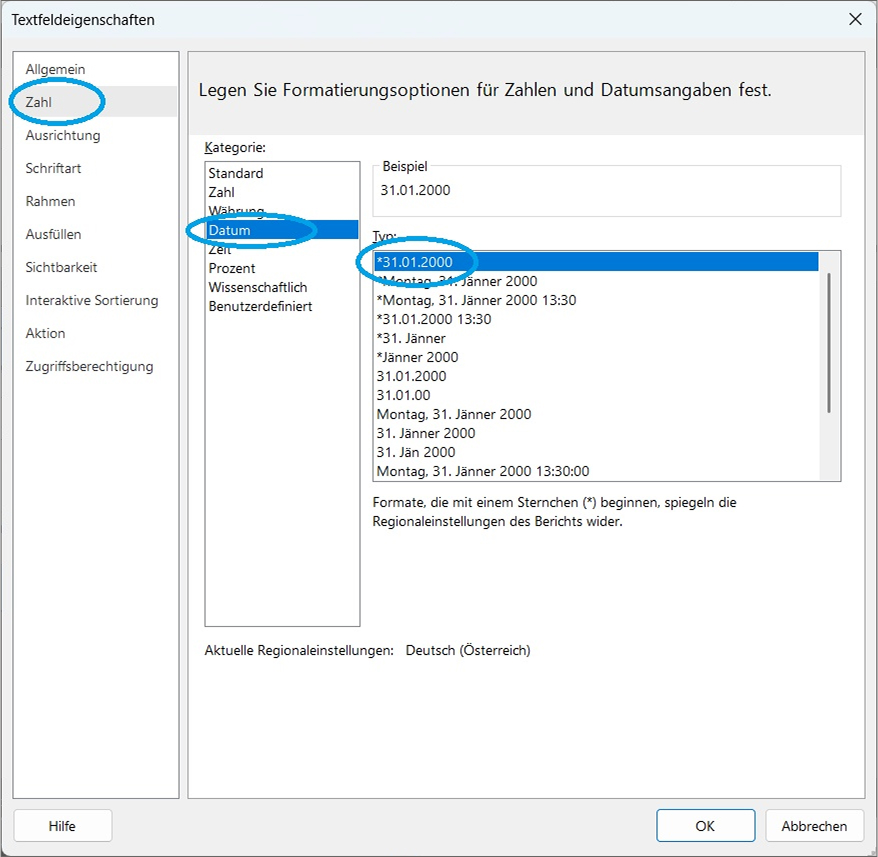Pick the '*Jänner 2000' date type

tap(417, 357)
